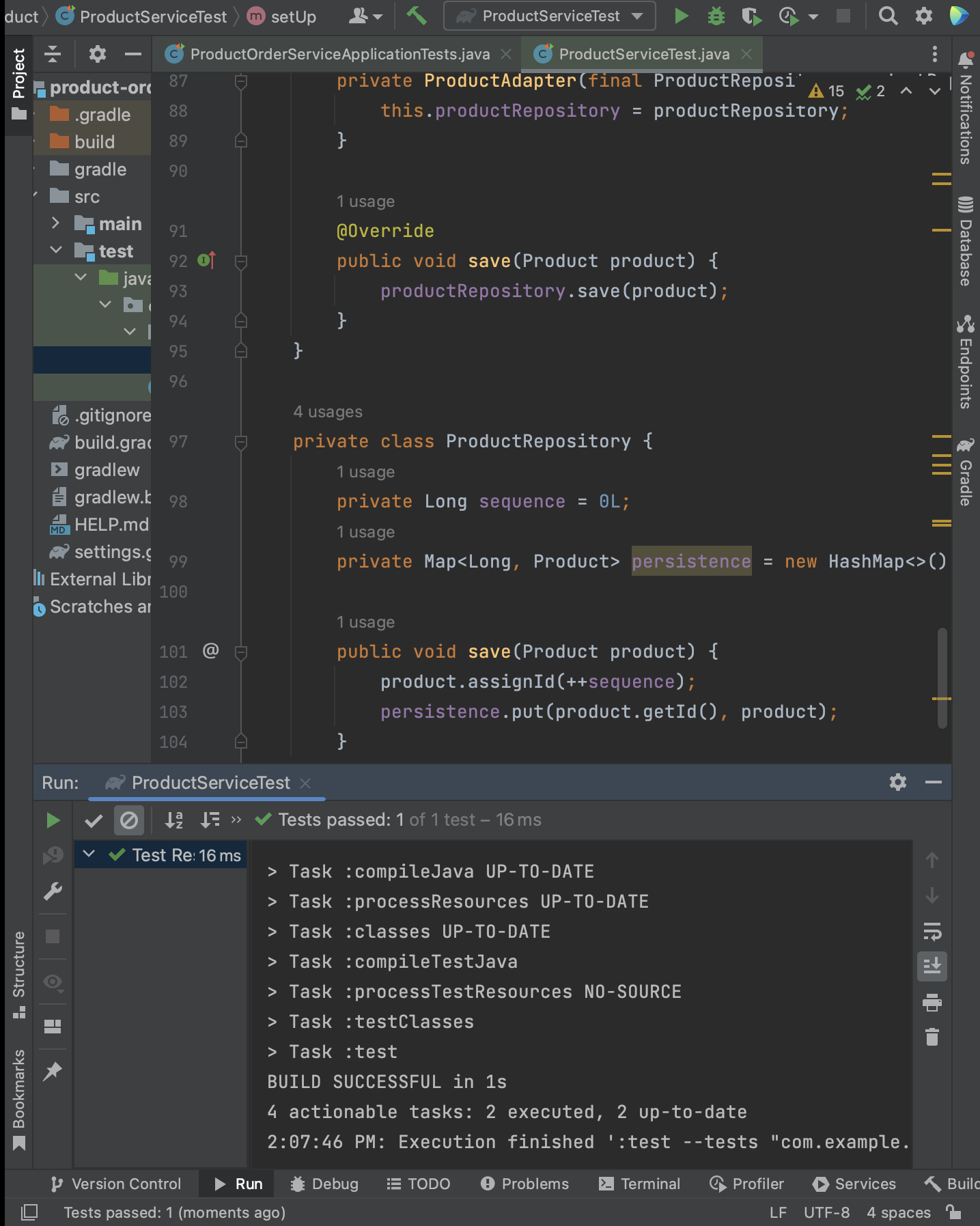Fold the ProductRepository class at line 97
This screenshot has width=980, height=1226.
(x=240, y=442)
